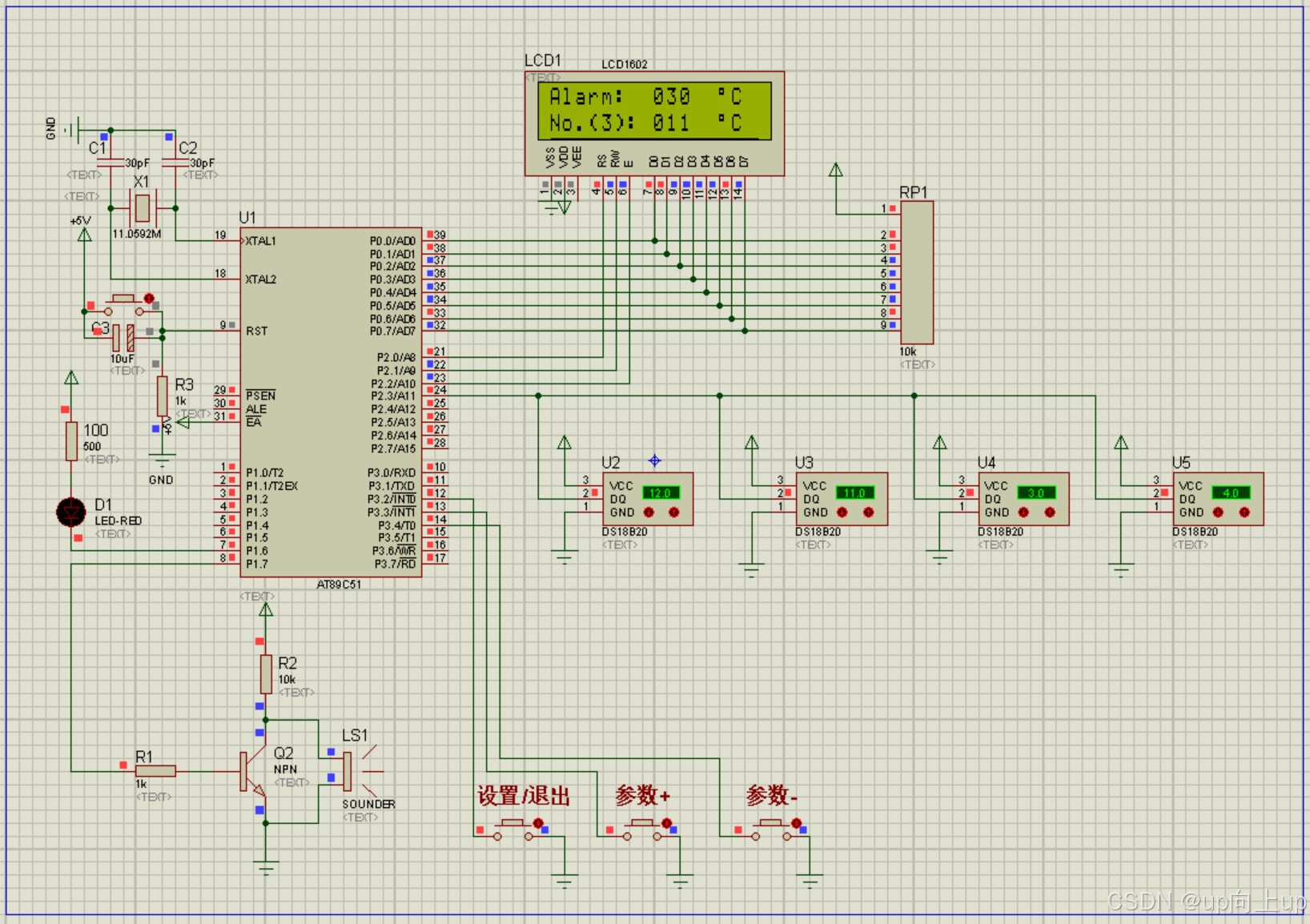Click the 设置/退出 text label
Viewport: 1310px width, 924px height.
click(524, 796)
